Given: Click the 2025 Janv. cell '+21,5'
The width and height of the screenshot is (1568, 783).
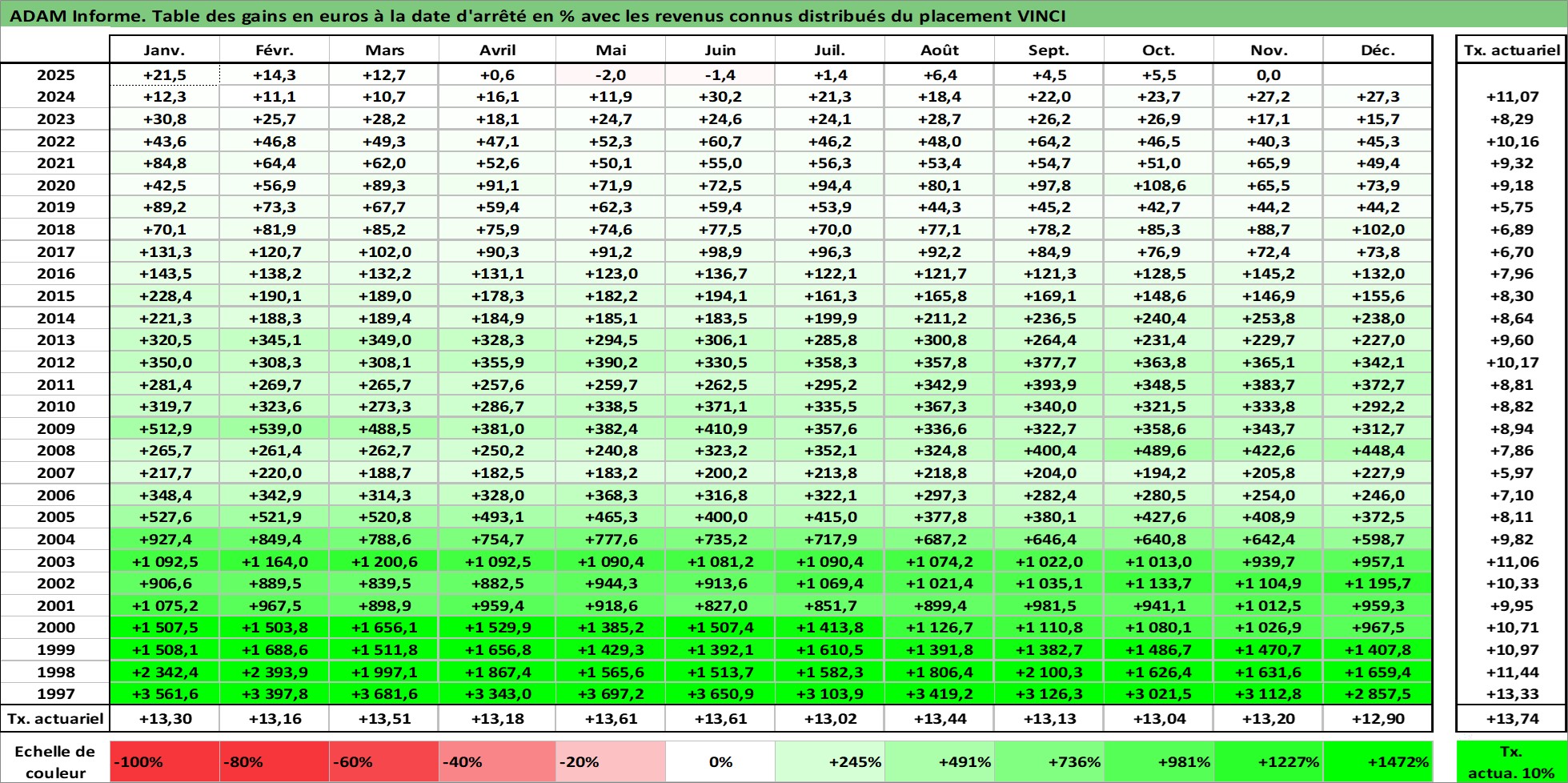Looking at the screenshot, I should [164, 74].
